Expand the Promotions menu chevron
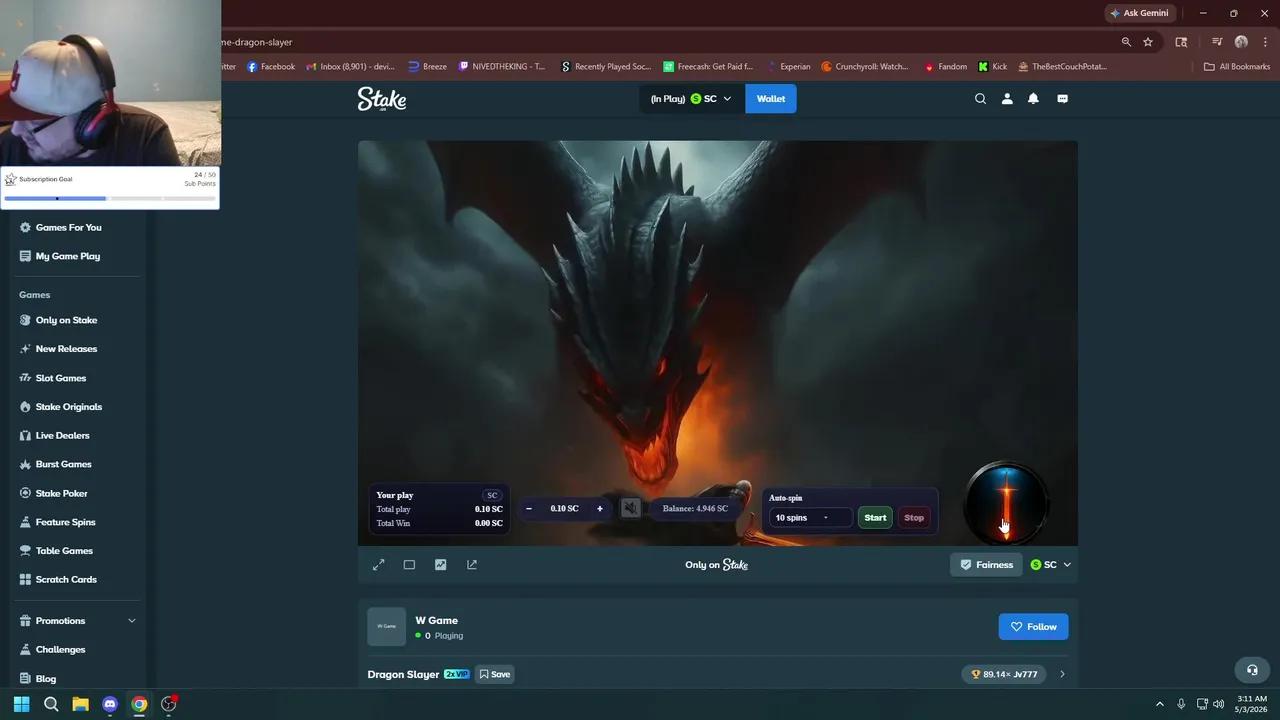The width and height of the screenshot is (1280, 720). (131, 621)
